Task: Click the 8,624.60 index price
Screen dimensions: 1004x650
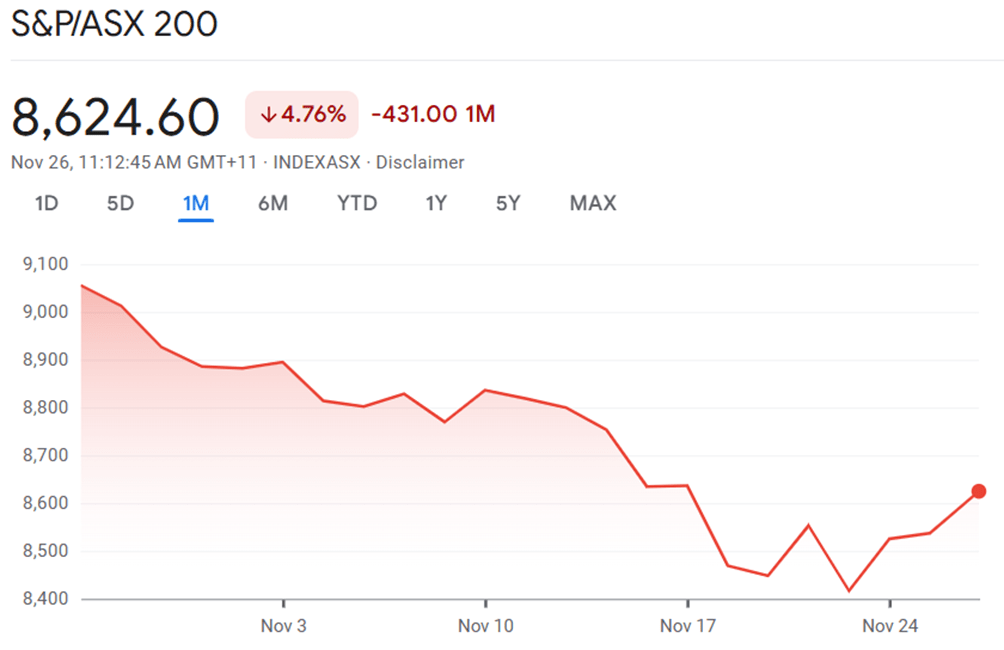Action: point(115,117)
